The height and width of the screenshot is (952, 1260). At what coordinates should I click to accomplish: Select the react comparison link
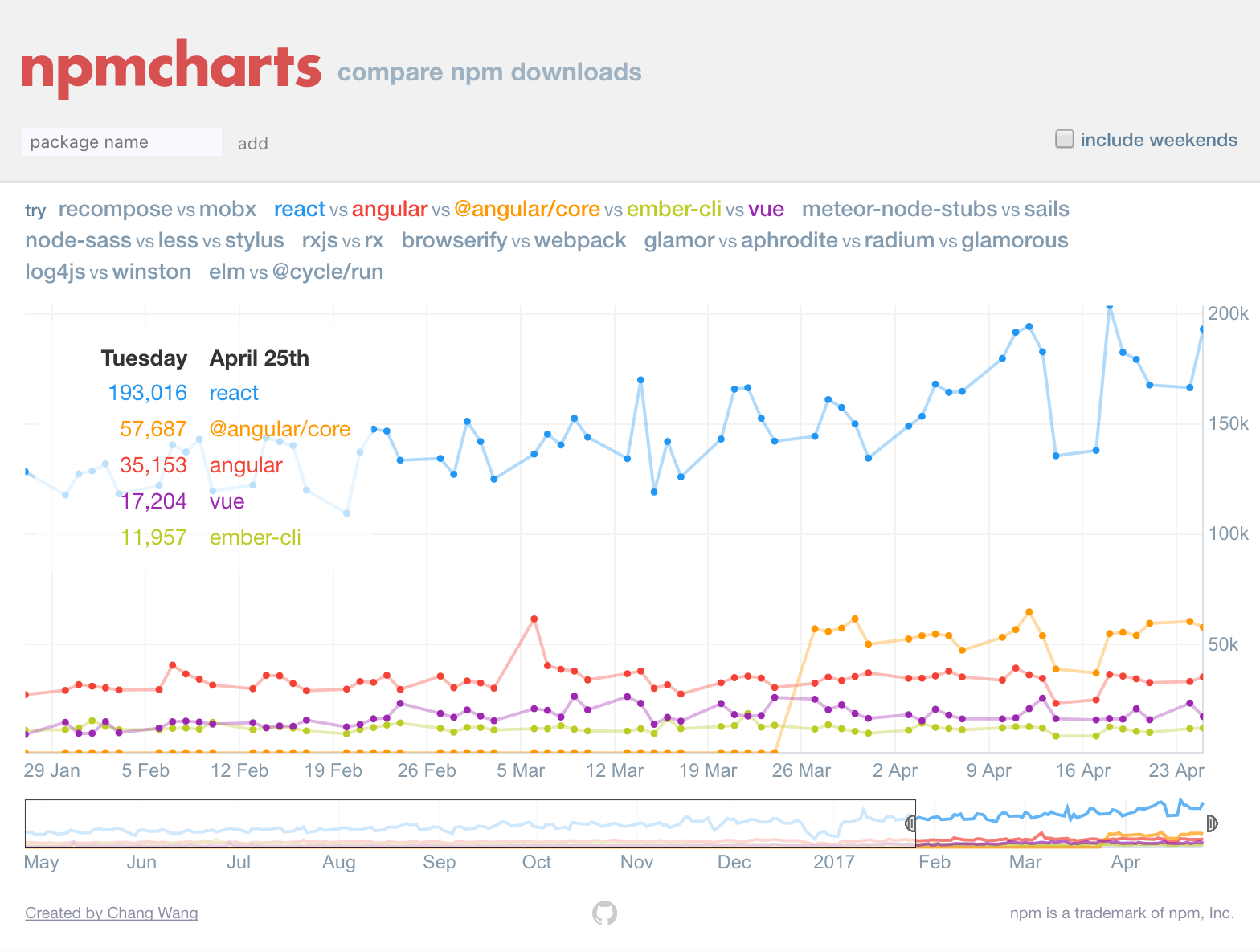pos(529,209)
